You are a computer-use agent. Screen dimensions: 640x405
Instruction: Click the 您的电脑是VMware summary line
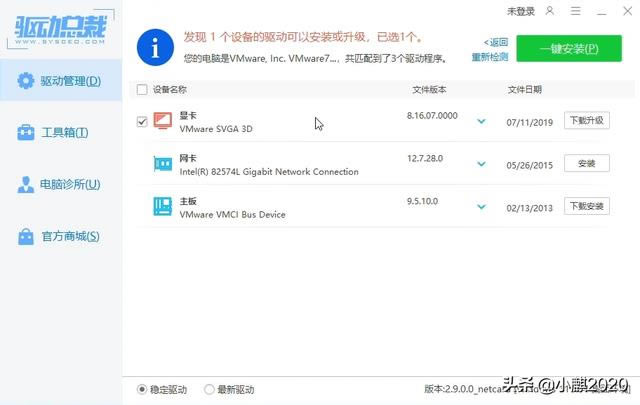click(x=315, y=58)
